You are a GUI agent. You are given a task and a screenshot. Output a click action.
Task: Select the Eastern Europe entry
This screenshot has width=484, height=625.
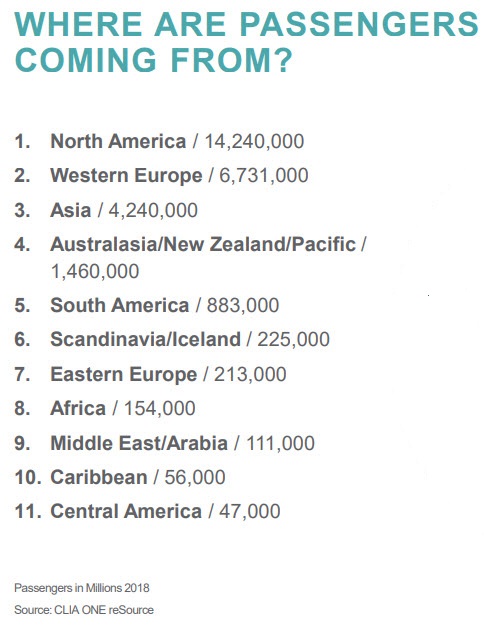tap(150, 374)
